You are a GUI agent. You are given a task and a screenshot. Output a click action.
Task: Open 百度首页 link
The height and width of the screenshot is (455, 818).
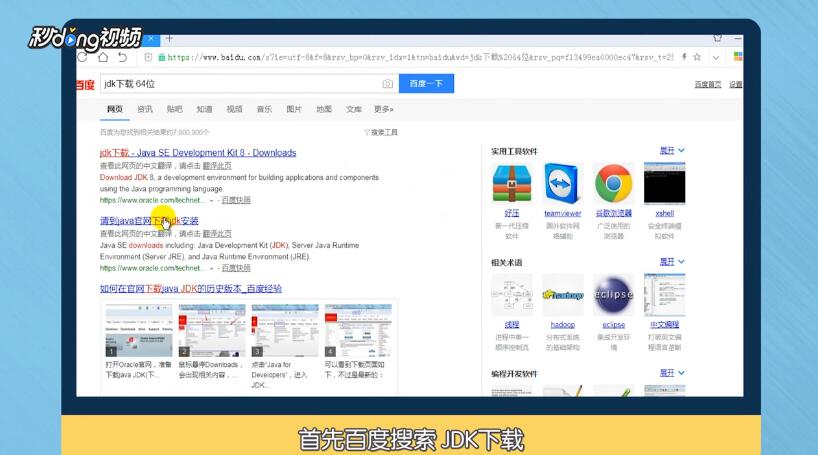tap(707, 84)
